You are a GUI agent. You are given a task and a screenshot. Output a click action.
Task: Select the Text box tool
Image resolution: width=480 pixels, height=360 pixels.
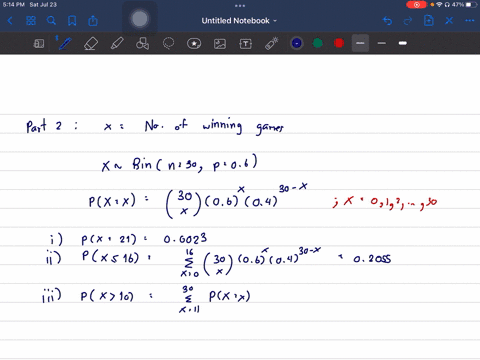[x=246, y=44]
